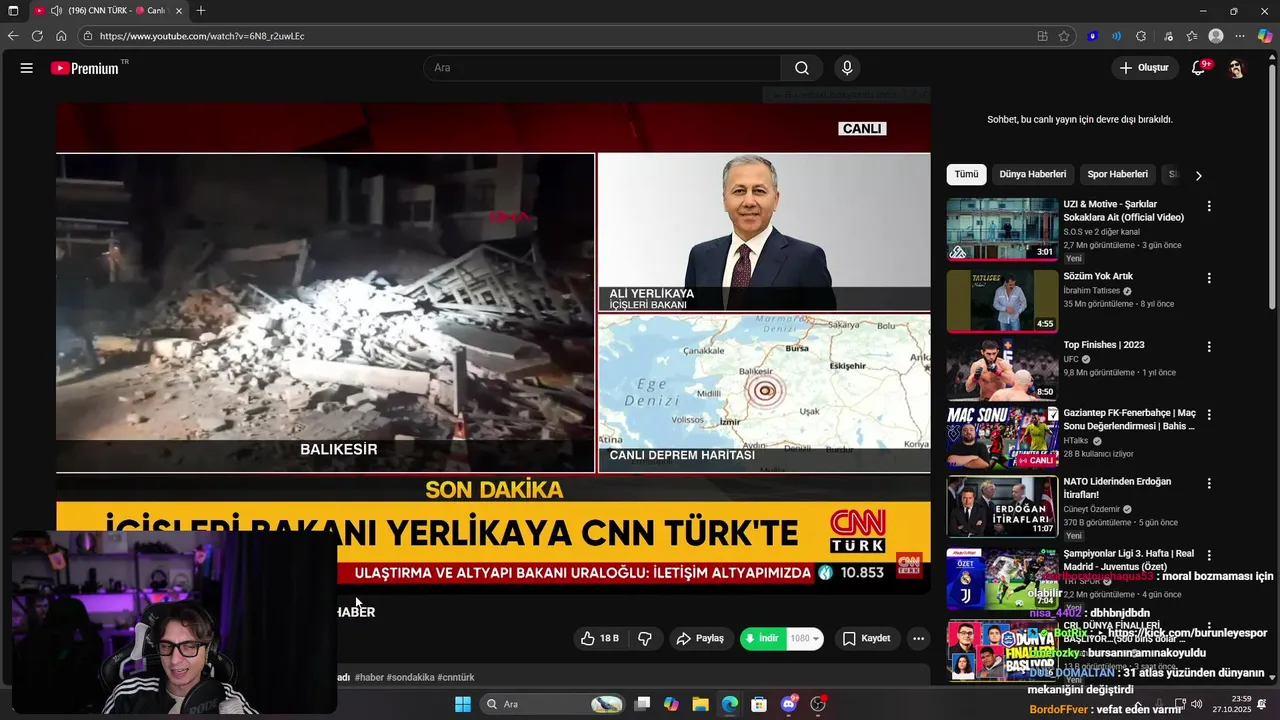
Task: Click the Oluştur create button
Action: coord(1144,68)
